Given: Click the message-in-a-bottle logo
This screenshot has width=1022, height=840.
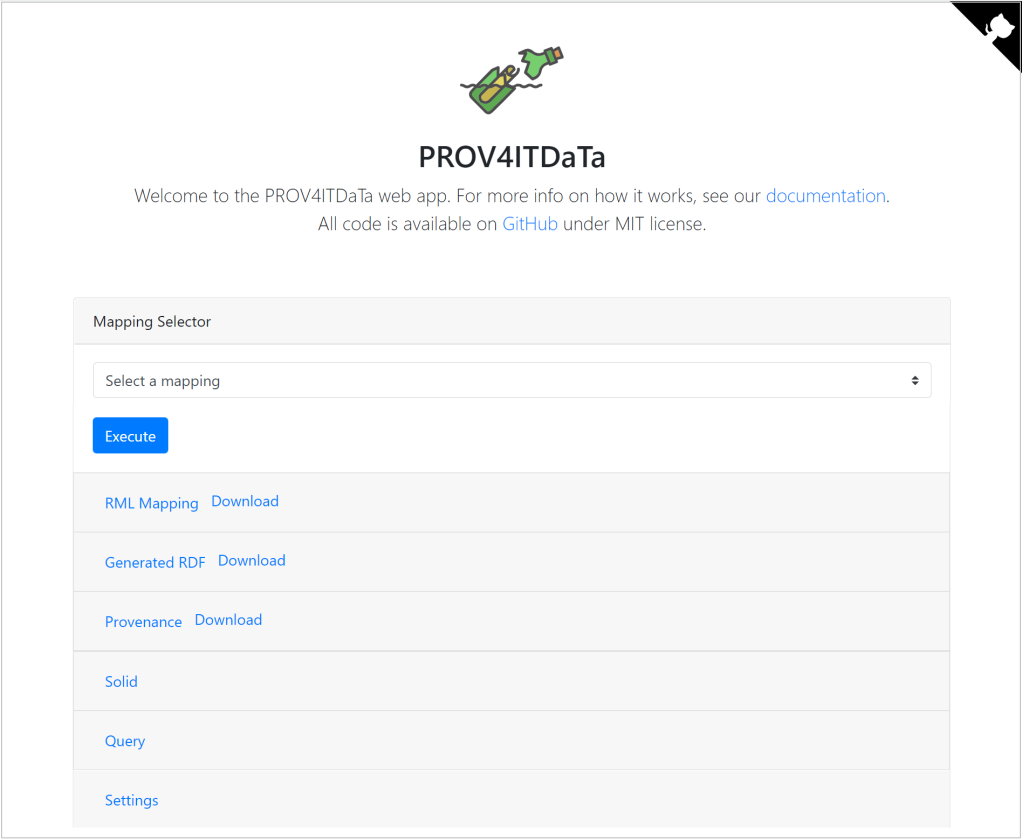Looking at the screenshot, I should click(x=512, y=80).
